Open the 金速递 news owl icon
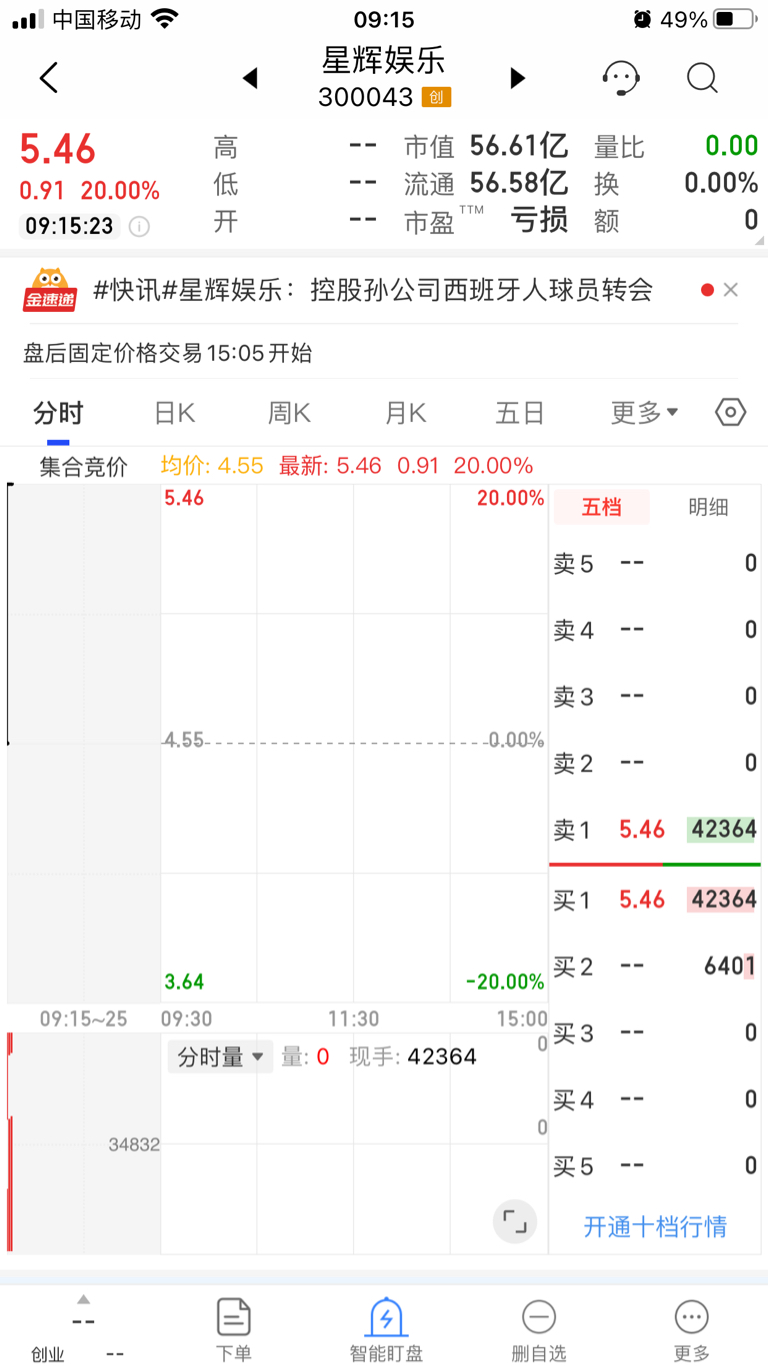Screen dimensions: 768x1366 (50, 290)
